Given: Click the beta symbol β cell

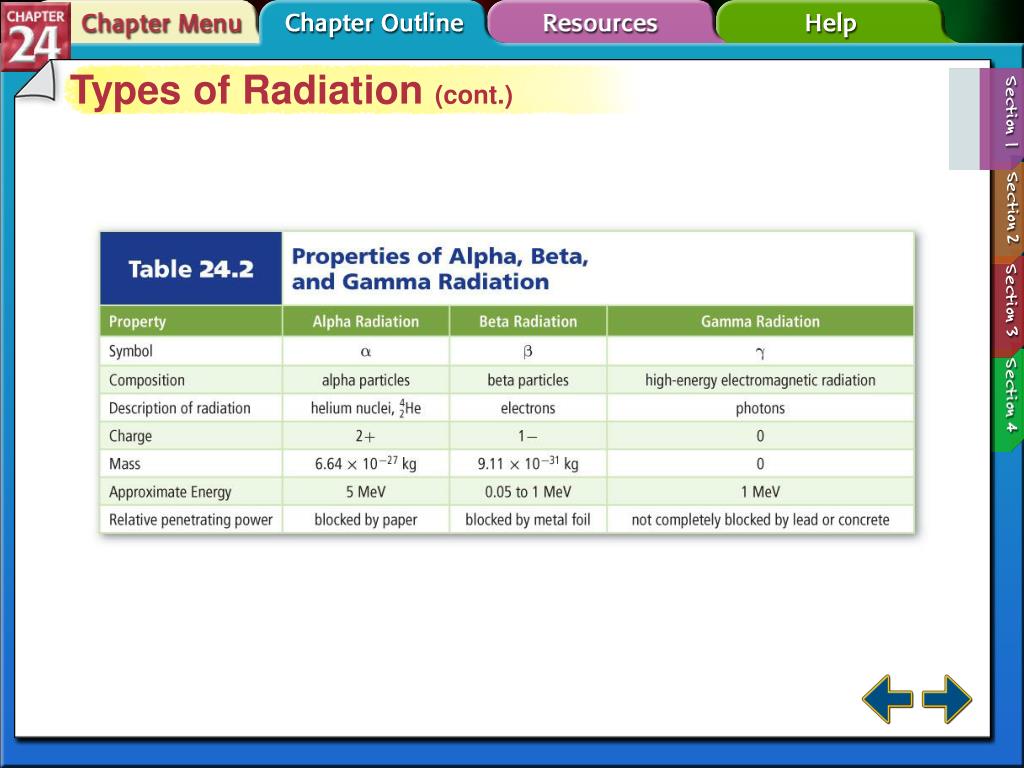Looking at the screenshot, I should pyautogui.click(x=528, y=351).
